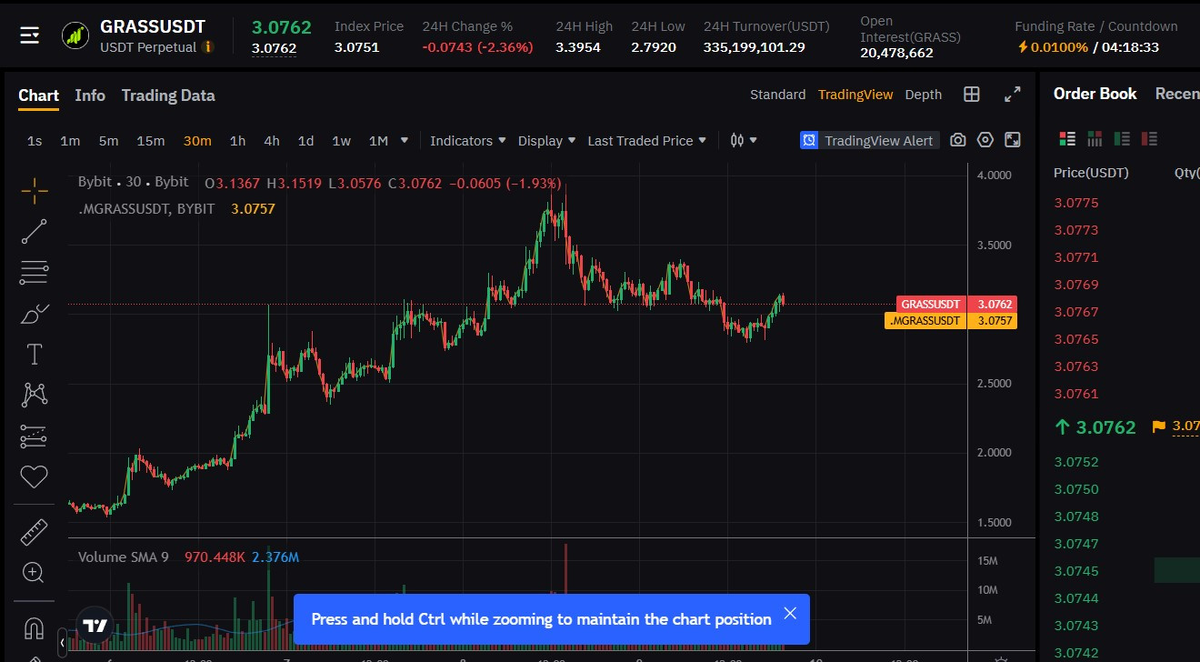The image size is (1200, 662).
Task: Click the Funding Rate / Countdown label
Action: click(x=1096, y=26)
